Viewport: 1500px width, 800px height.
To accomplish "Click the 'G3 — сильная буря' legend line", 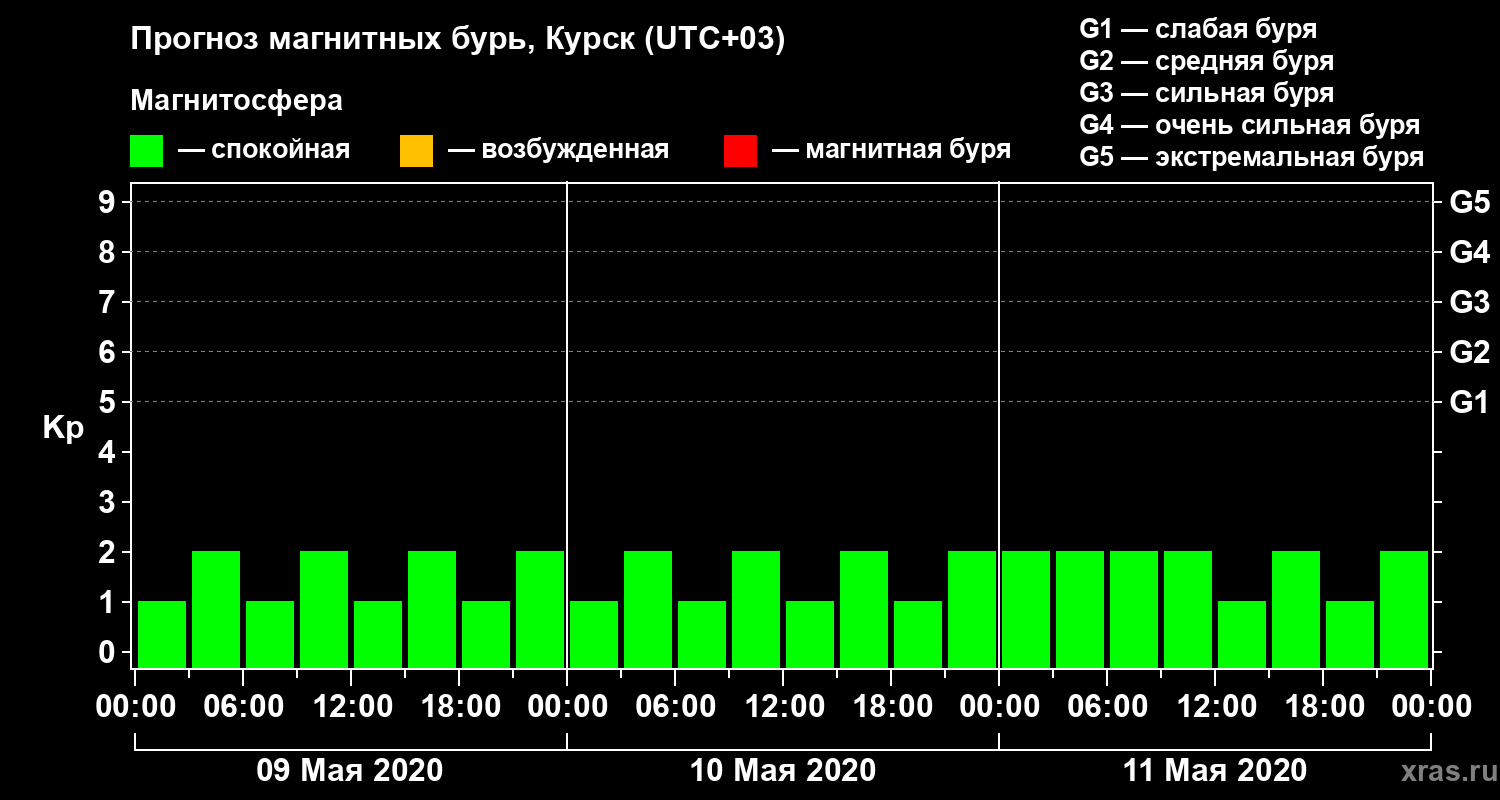I will 1206,93.
